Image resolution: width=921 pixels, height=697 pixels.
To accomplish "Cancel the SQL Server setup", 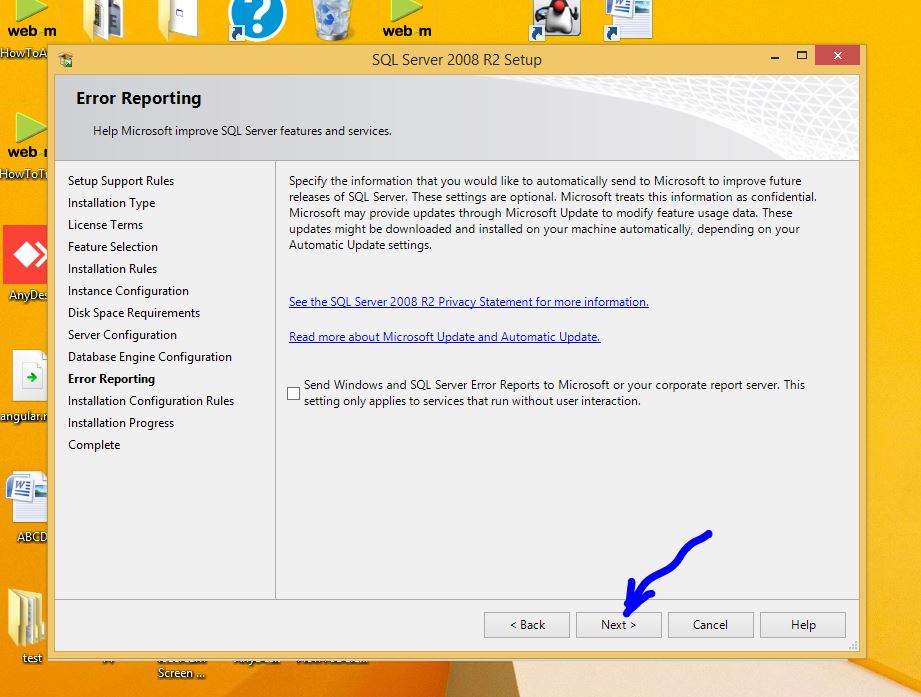I will point(710,625).
